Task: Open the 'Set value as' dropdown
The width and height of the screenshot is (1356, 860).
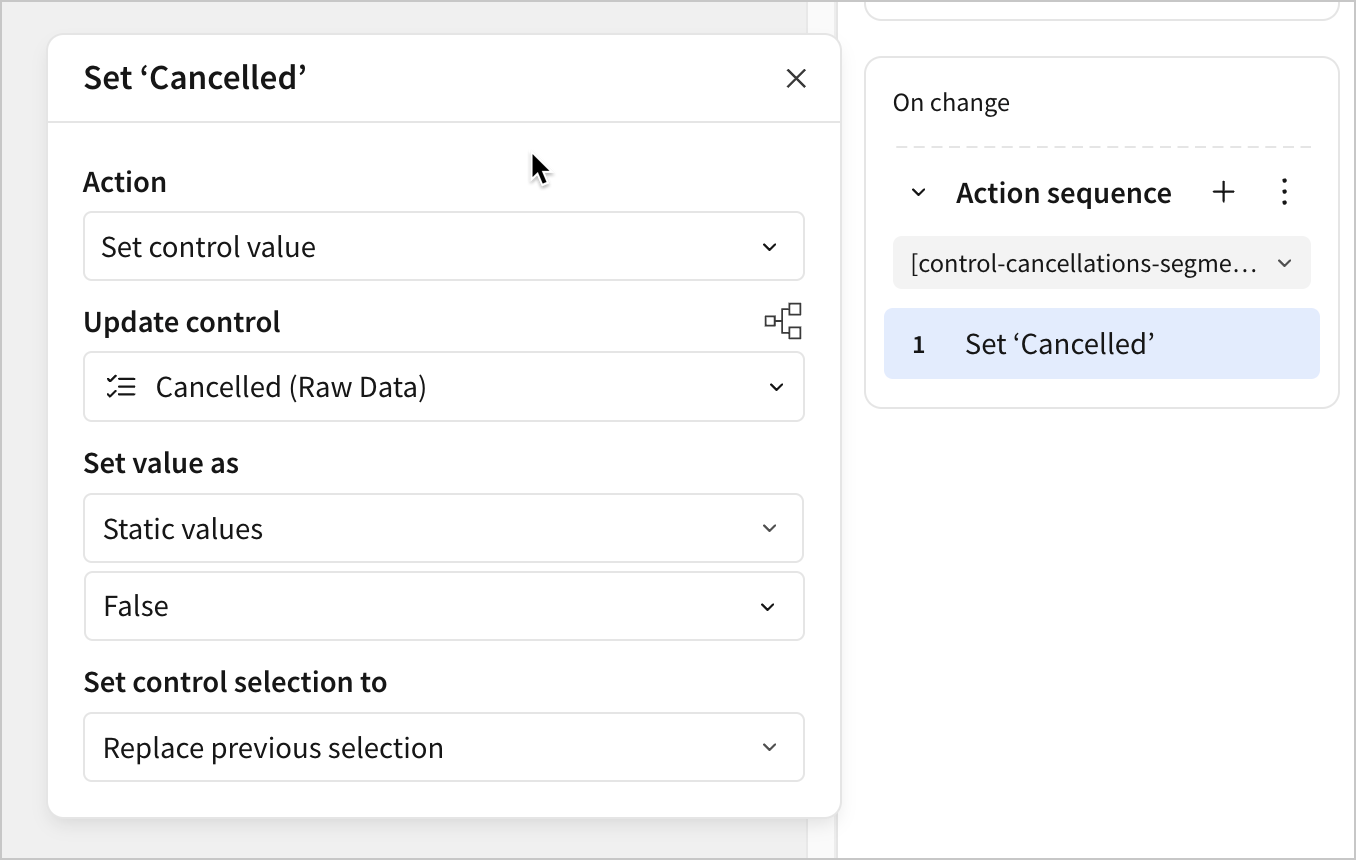Action: [443, 529]
